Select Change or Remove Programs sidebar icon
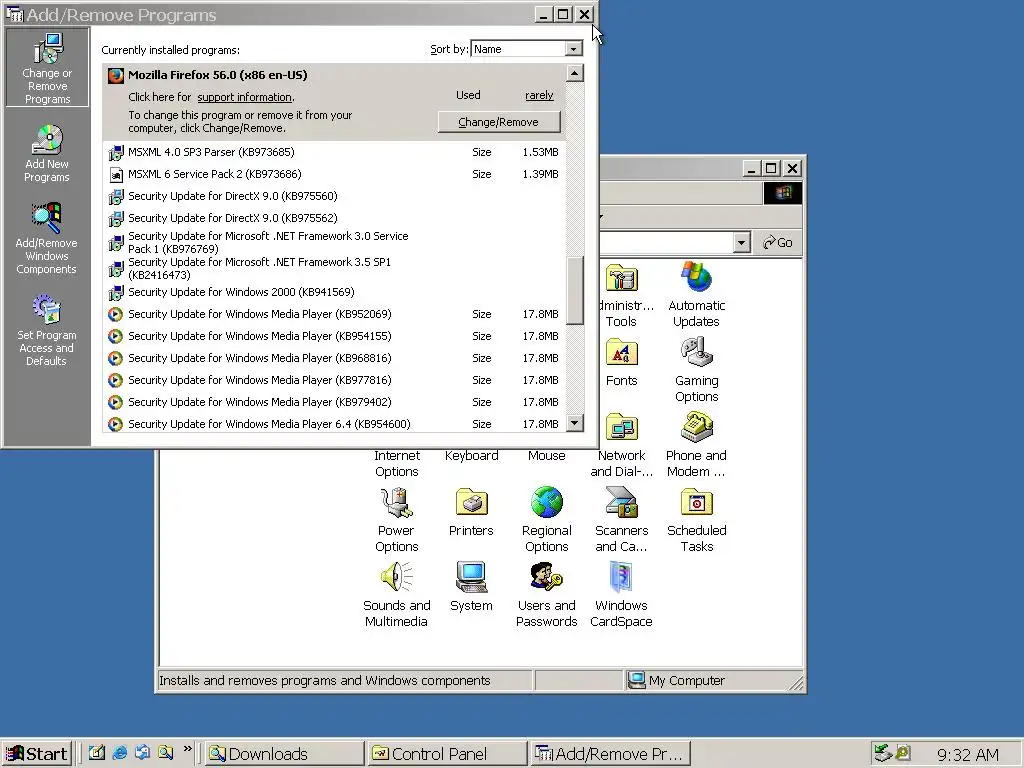Image resolution: width=1024 pixels, height=768 pixels. tap(47, 68)
